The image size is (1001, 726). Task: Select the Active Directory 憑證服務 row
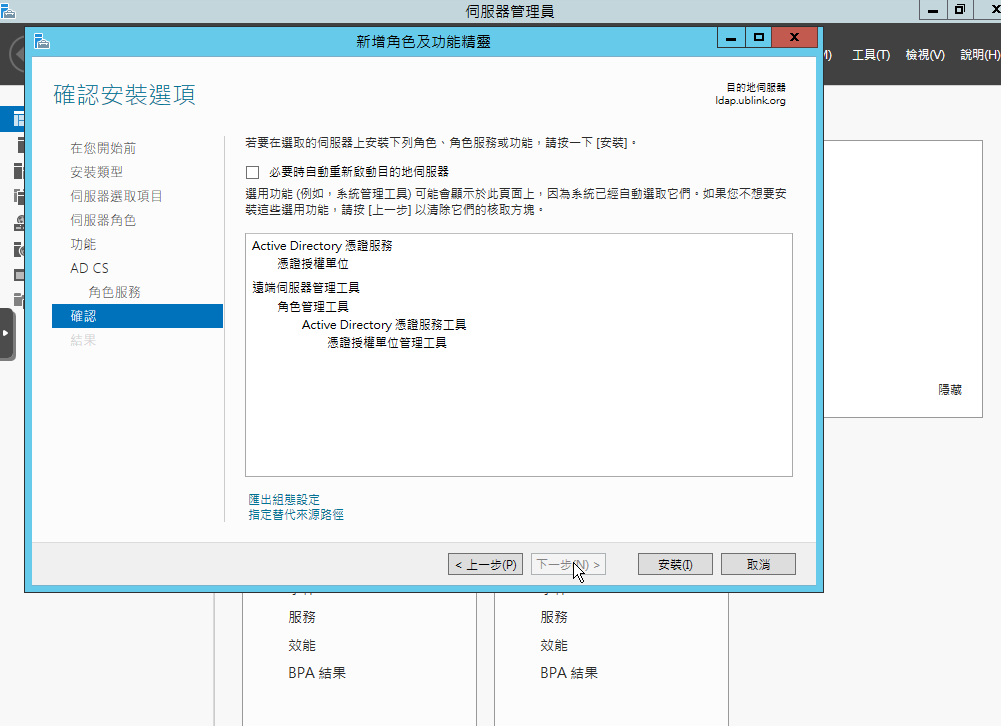click(322, 246)
